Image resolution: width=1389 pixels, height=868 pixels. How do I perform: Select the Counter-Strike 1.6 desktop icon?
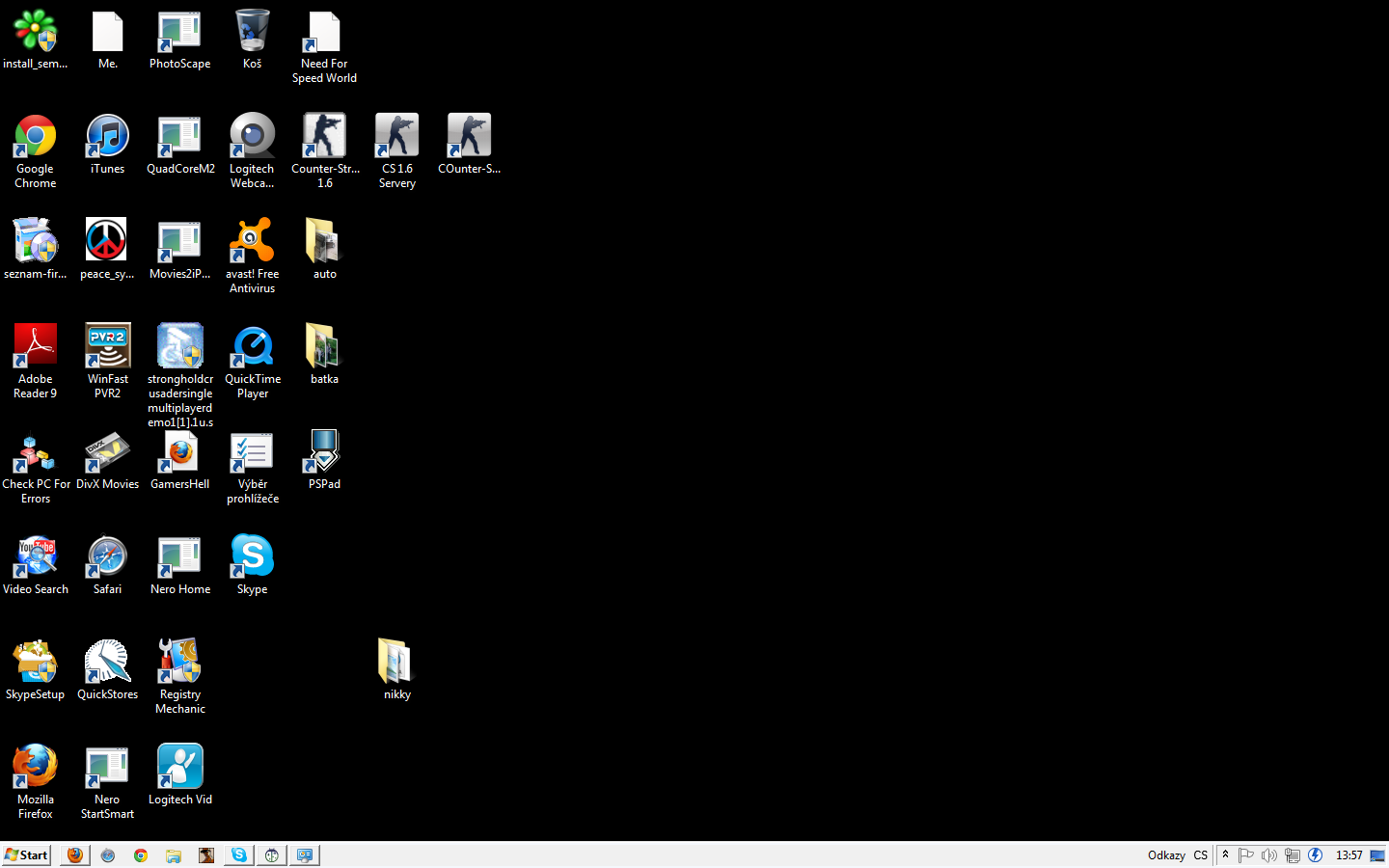click(x=324, y=137)
